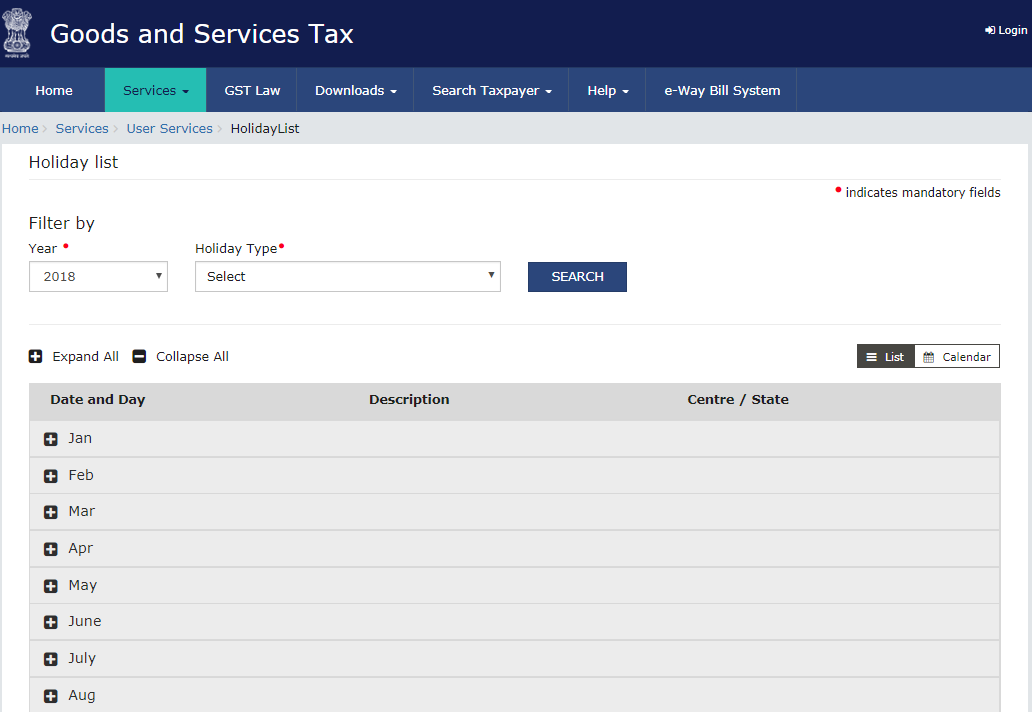This screenshot has width=1032, height=712.
Task: Click the national emblem logo
Action: (16, 34)
